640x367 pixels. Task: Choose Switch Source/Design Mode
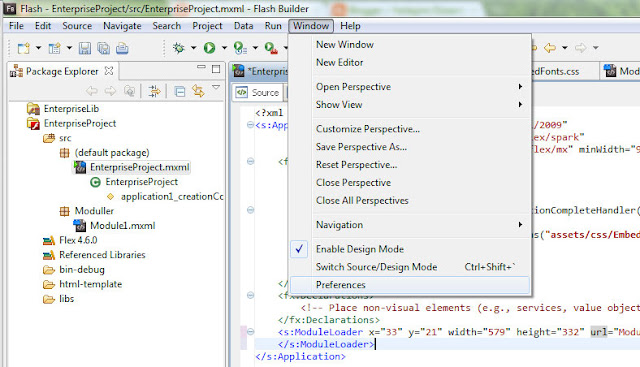(409, 267)
